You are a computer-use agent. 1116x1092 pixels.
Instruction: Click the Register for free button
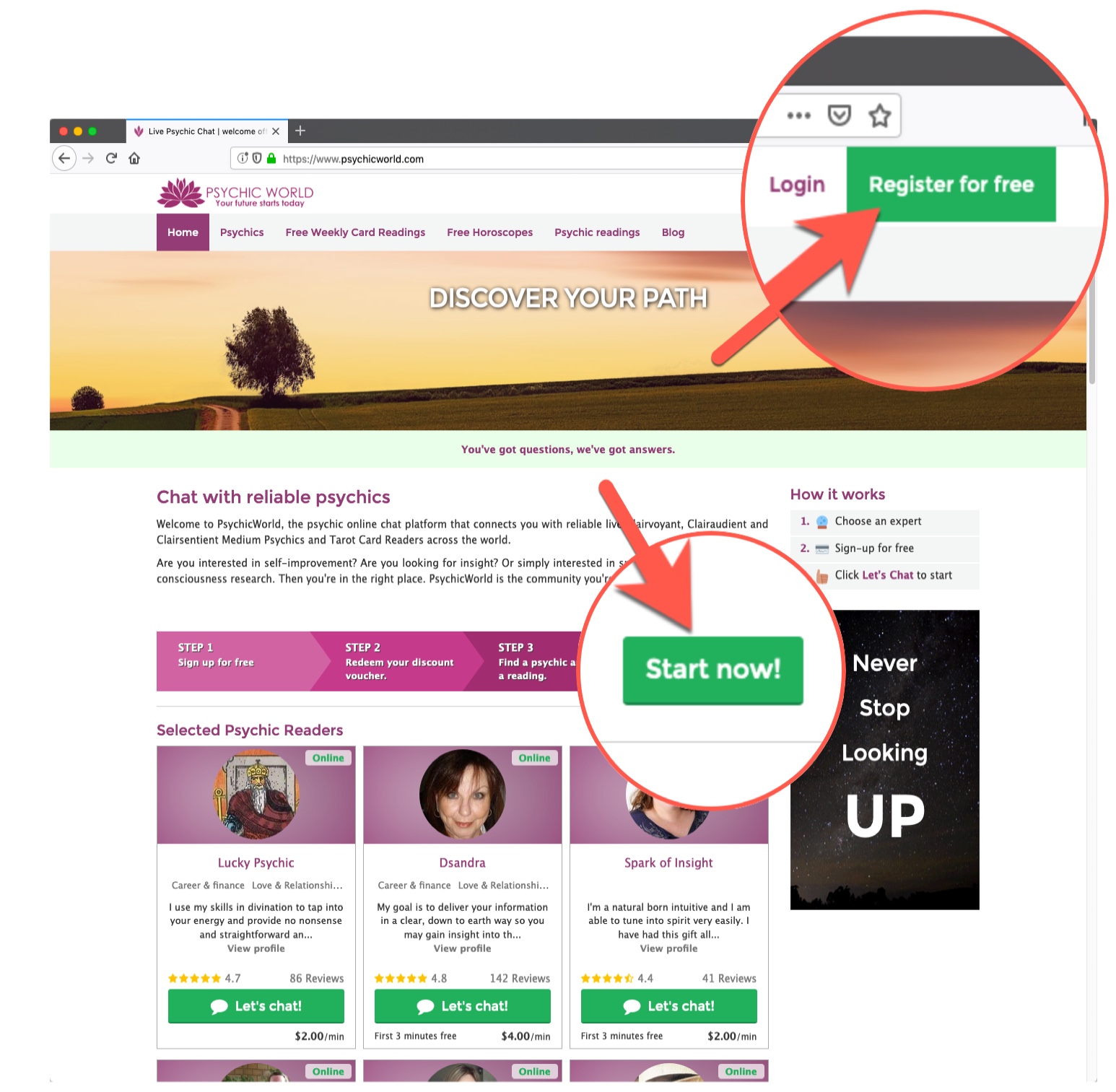[951, 184]
